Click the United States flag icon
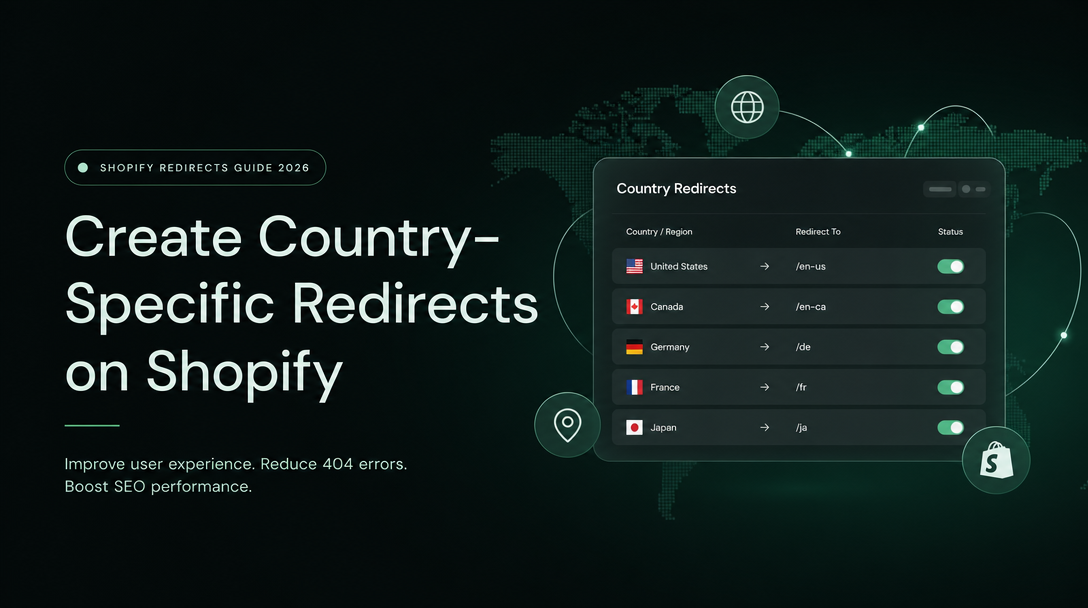The height and width of the screenshot is (608, 1088). tap(634, 267)
